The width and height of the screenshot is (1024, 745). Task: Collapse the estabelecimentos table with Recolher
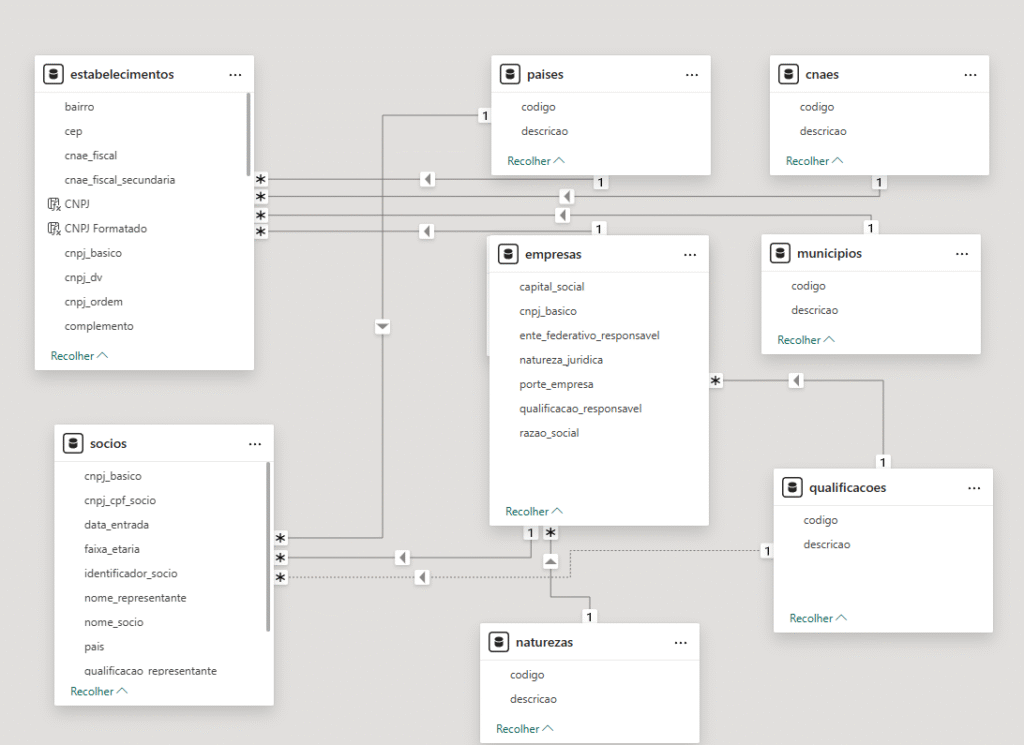(79, 355)
